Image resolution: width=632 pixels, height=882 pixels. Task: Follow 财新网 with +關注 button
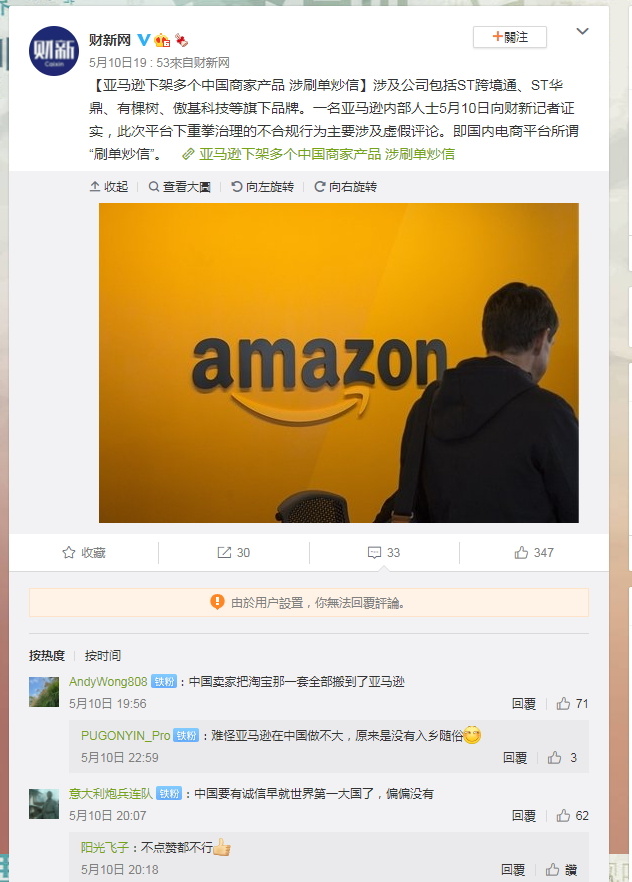click(509, 37)
